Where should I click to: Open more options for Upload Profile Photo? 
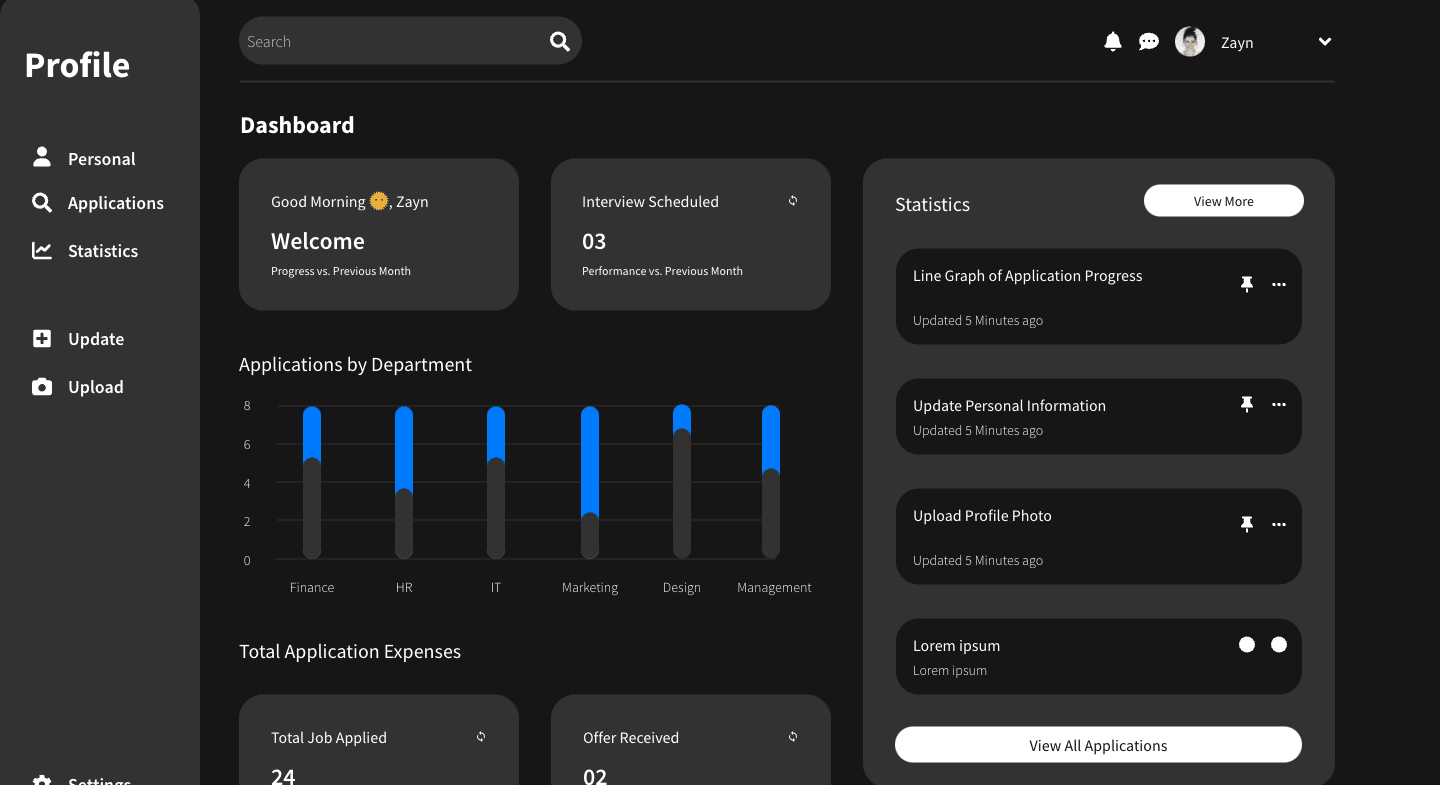pyautogui.click(x=1279, y=524)
